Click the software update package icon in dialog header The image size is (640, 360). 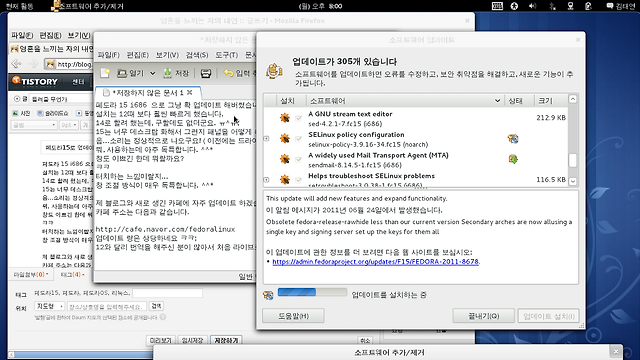pos(274,71)
